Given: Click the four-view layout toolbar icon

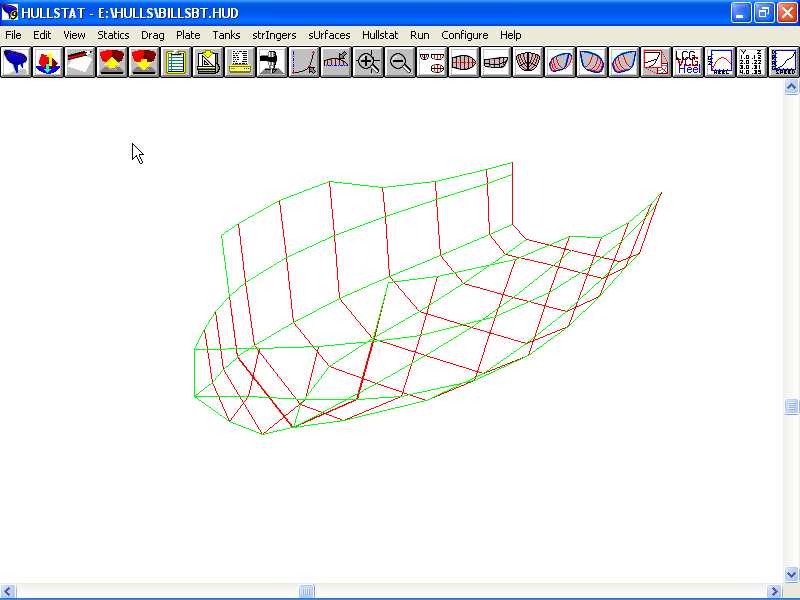Looking at the screenshot, I should click(432, 62).
